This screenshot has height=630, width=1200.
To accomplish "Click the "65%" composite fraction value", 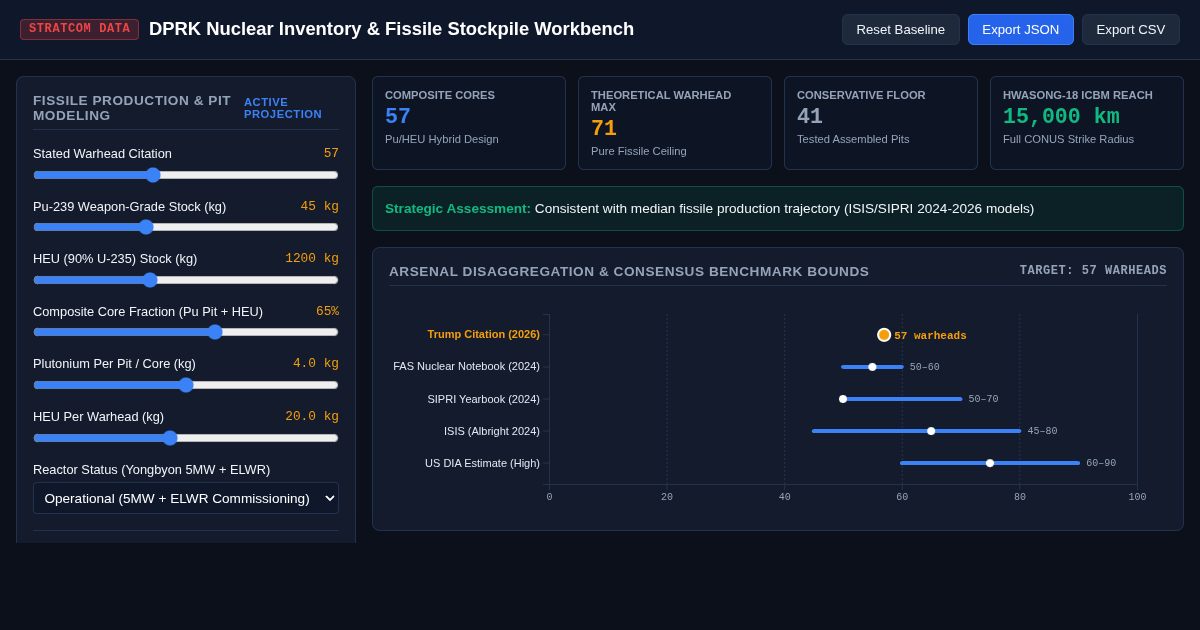I will (327, 311).
